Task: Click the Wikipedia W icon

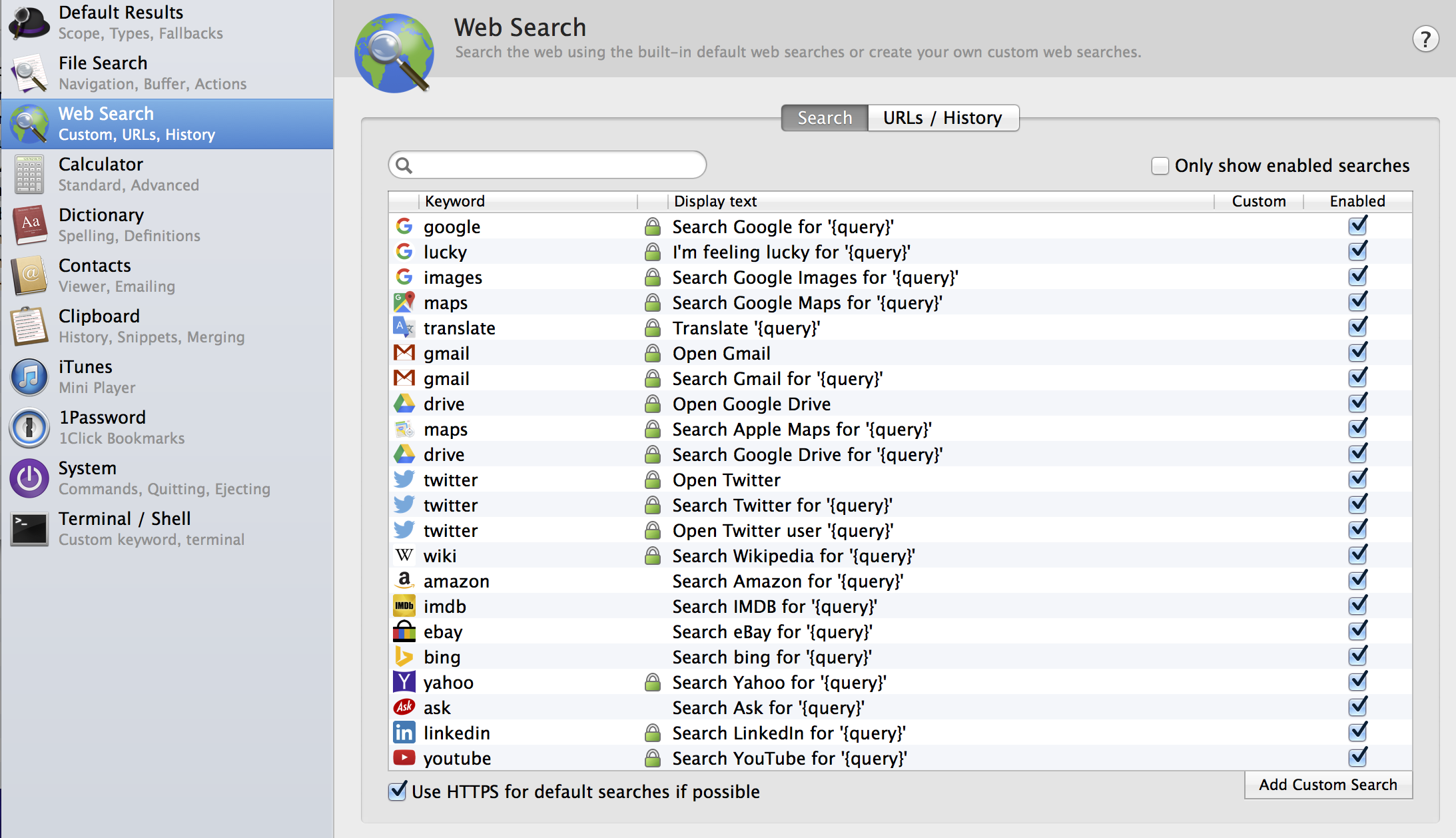Action: coord(404,556)
